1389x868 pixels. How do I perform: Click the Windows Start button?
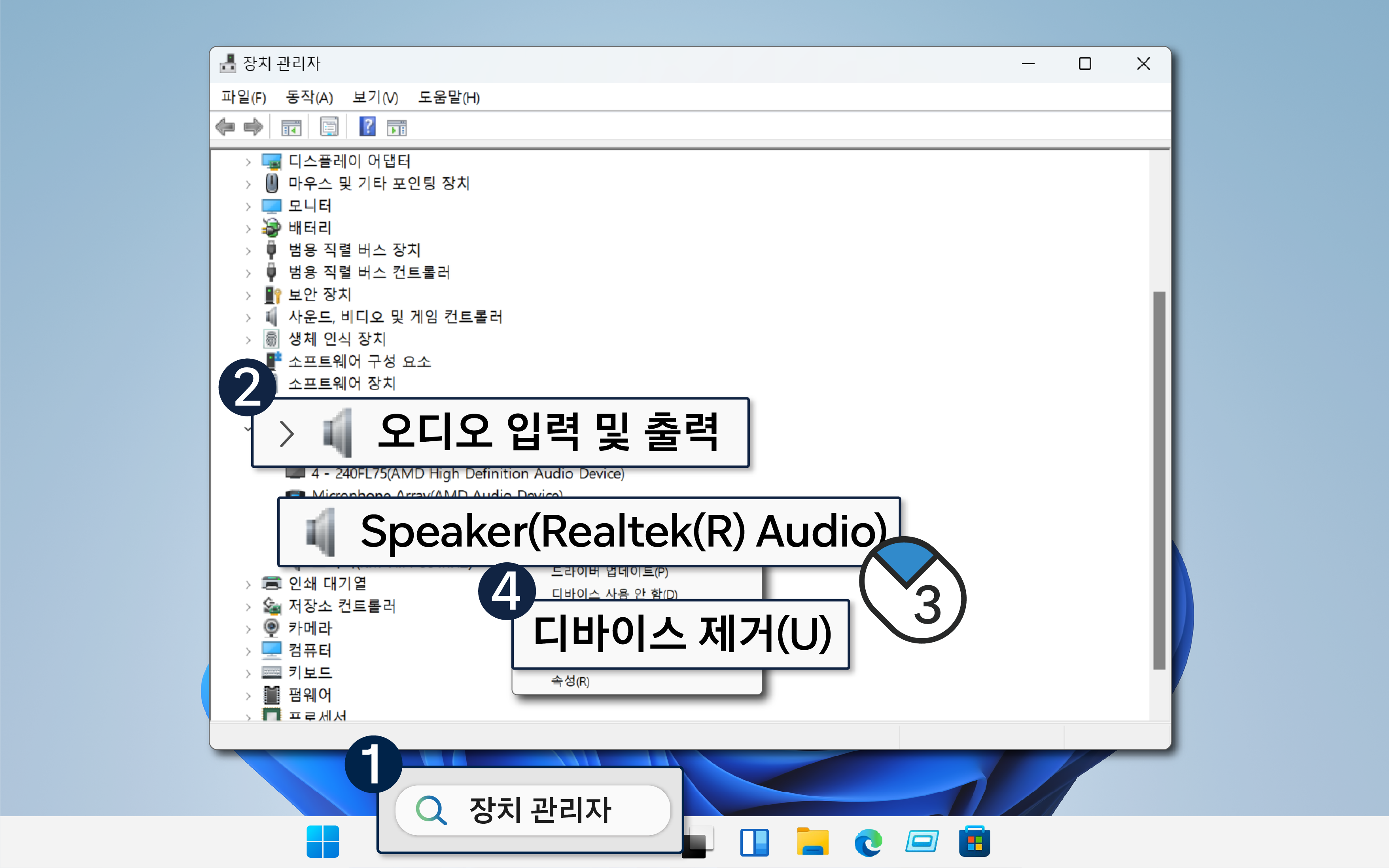pos(323,842)
